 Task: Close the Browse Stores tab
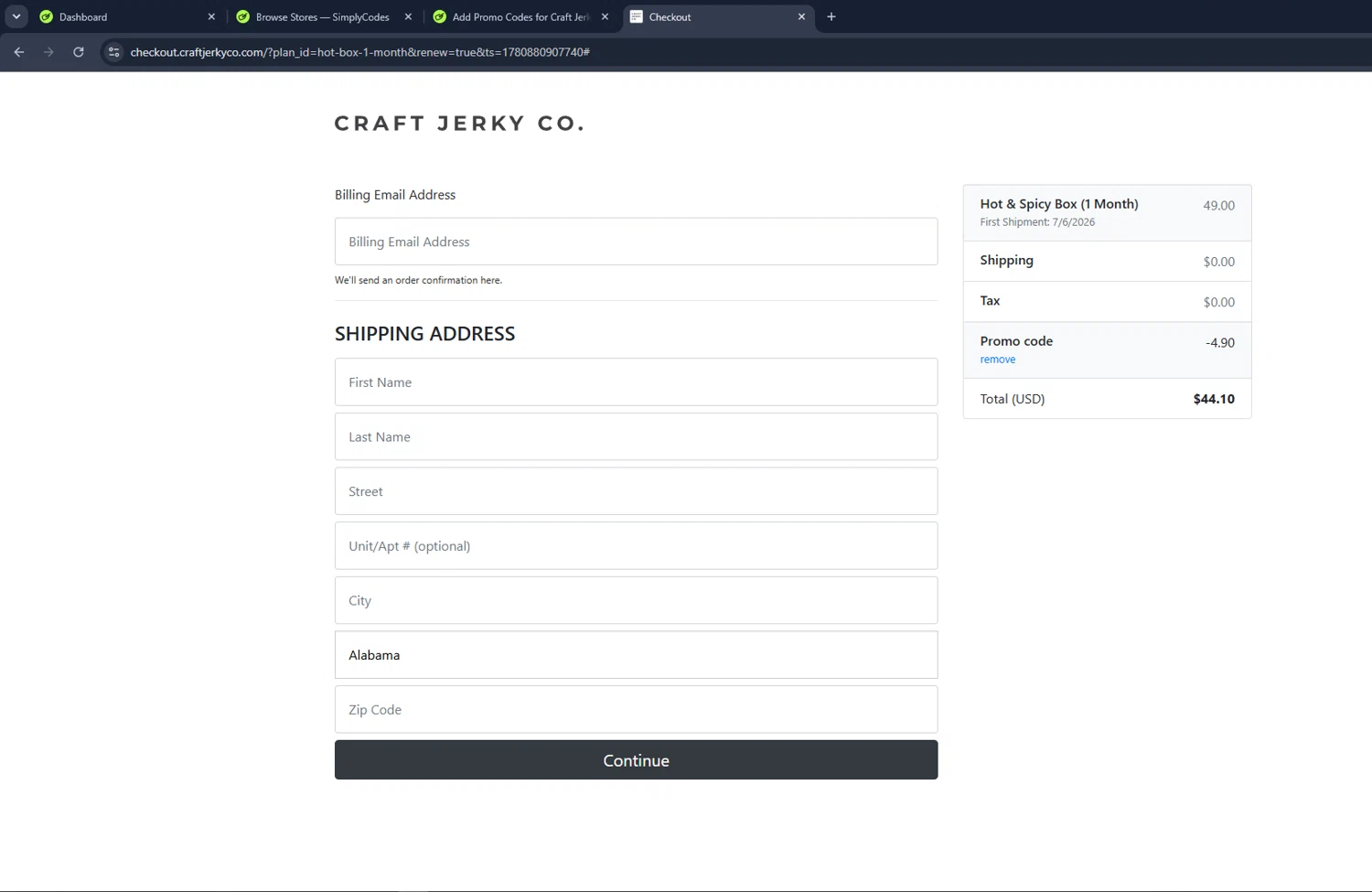tap(408, 16)
